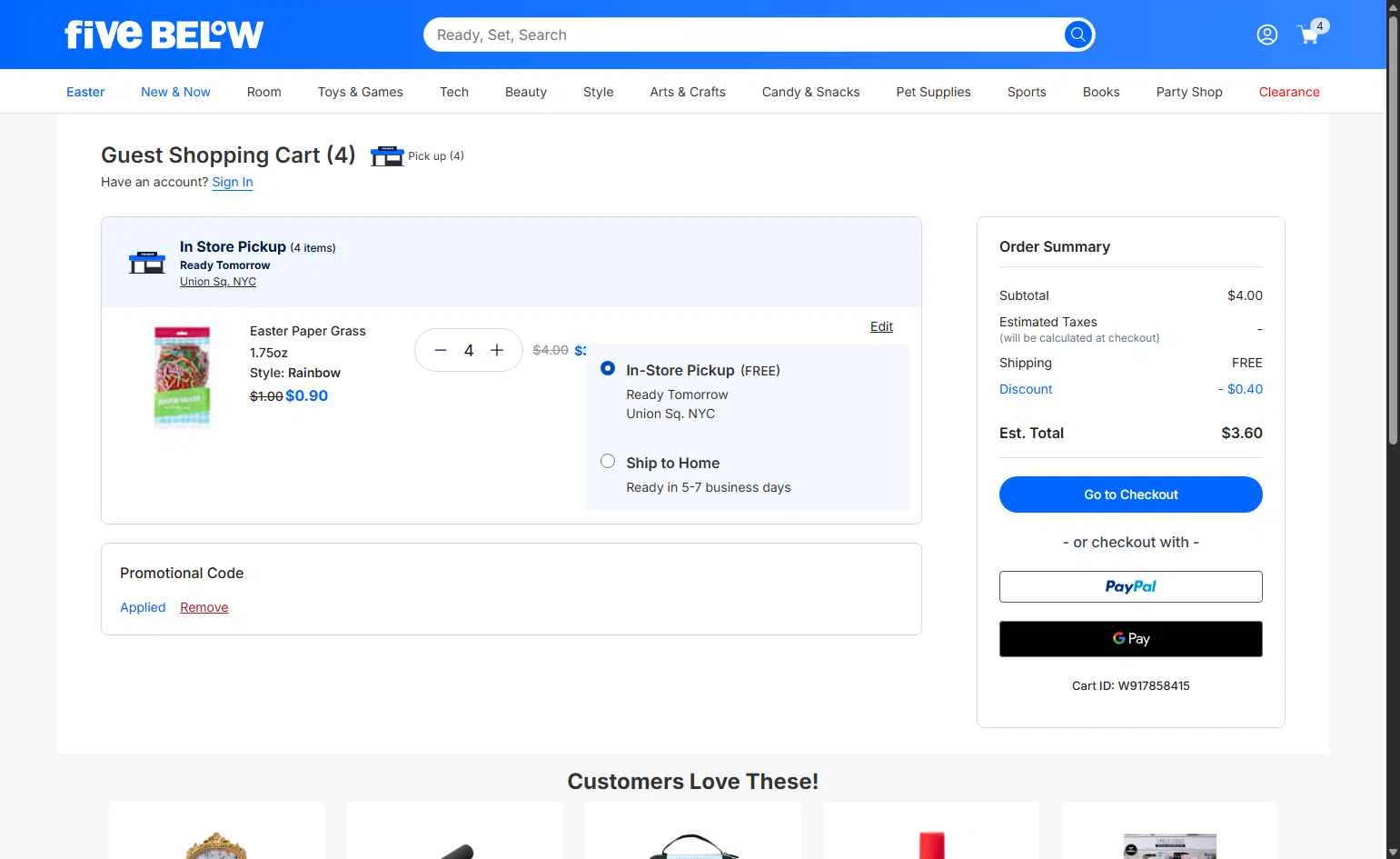The image size is (1400, 859).
Task: Click the Union Sq. NYC store link
Action: (x=218, y=282)
